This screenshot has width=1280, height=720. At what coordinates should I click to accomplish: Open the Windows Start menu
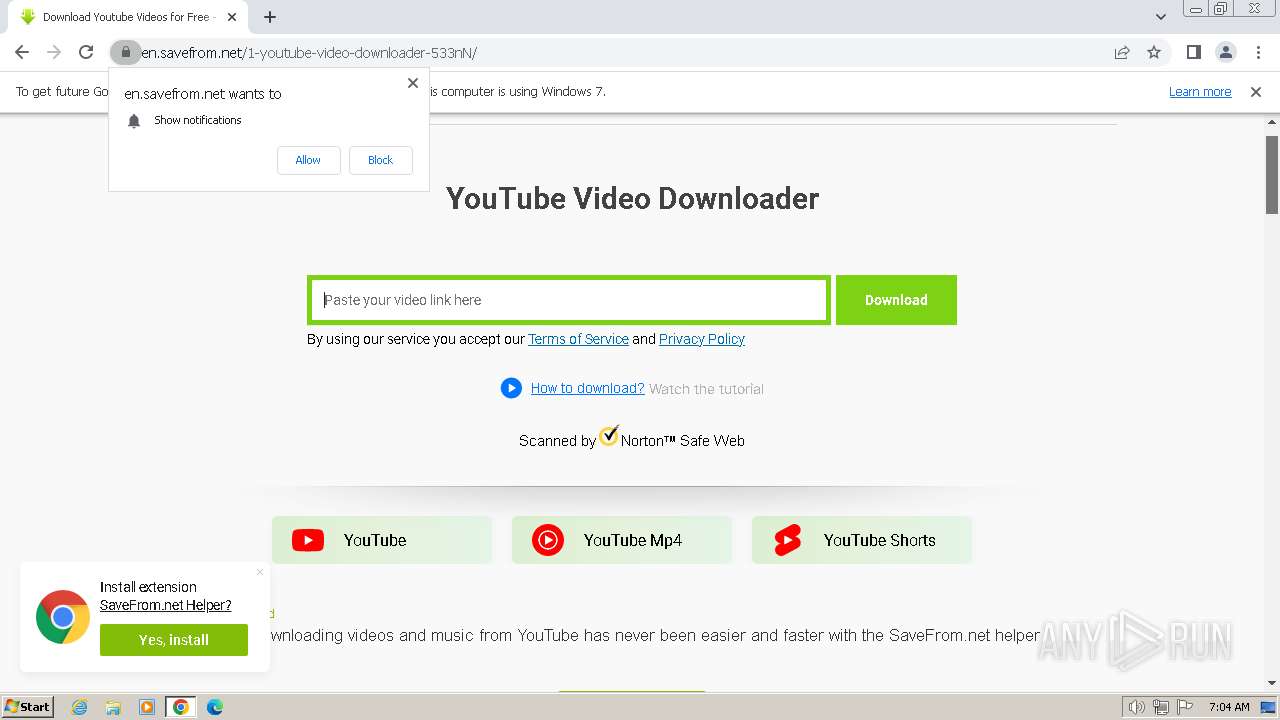pos(27,706)
